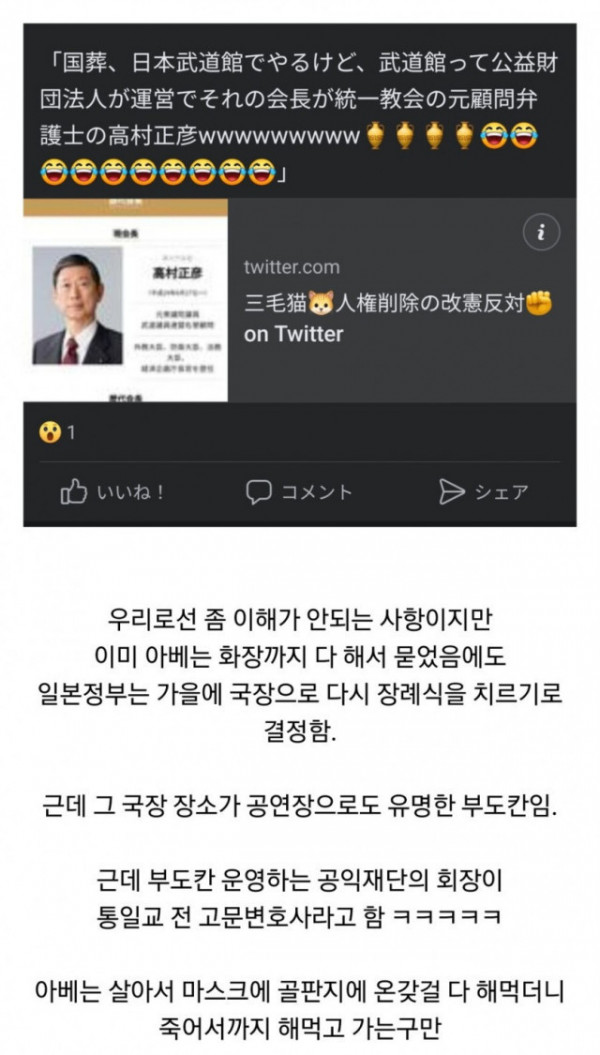This screenshot has height=1055, width=600.
Task: Open the 三毛猫 on Twitter link title
Action: (398, 319)
